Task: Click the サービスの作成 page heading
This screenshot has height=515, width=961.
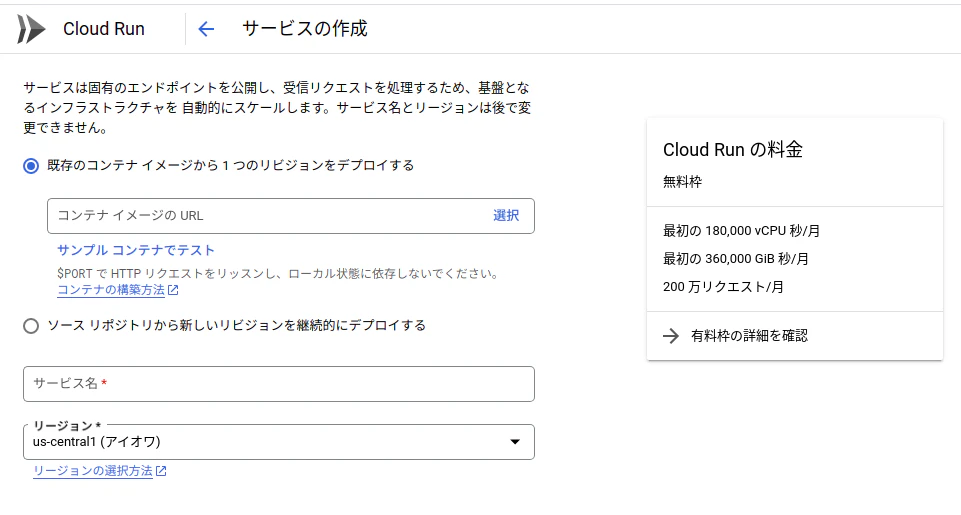Action: (305, 29)
